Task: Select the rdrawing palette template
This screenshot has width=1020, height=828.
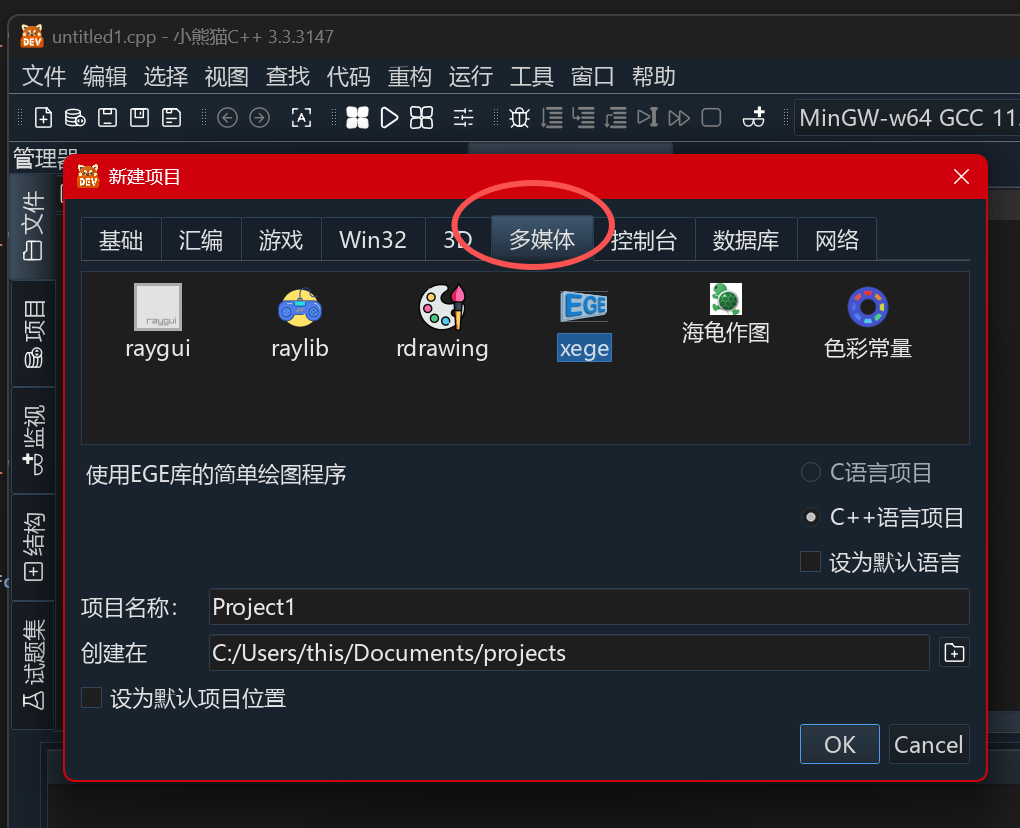Action: [x=442, y=320]
